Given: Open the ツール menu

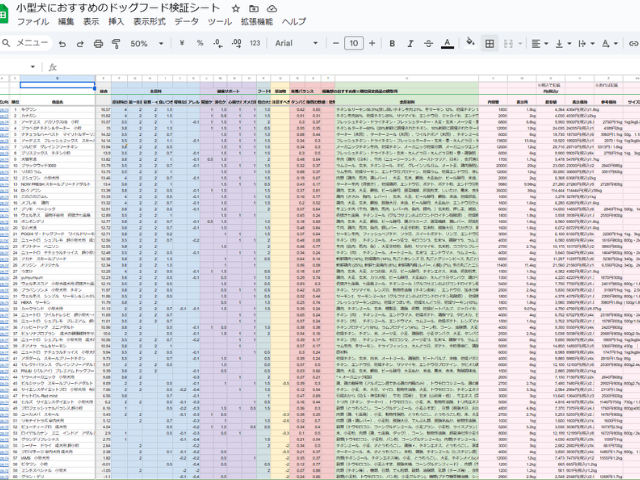Looking at the screenshot, I should point(220,22).
